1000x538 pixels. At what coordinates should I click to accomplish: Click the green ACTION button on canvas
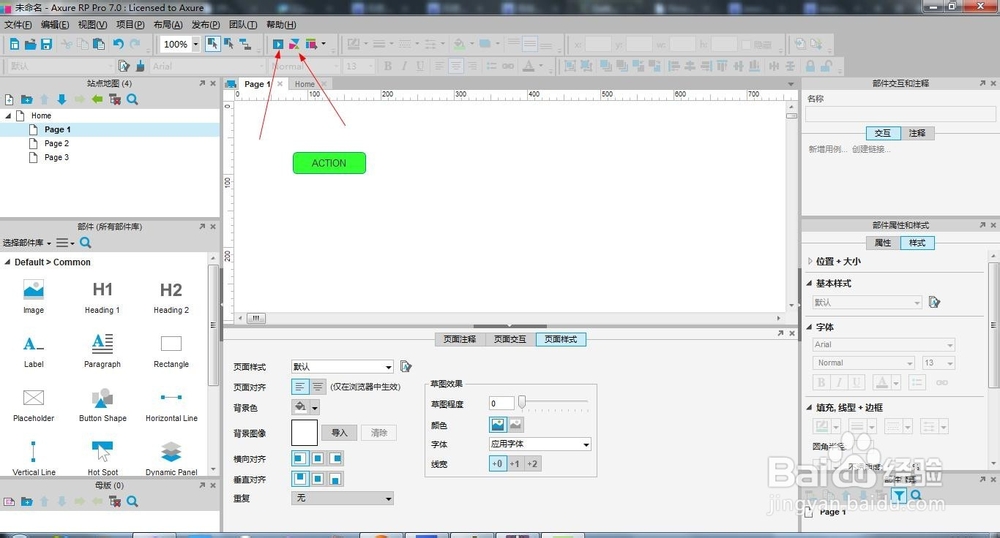point(329,163)
